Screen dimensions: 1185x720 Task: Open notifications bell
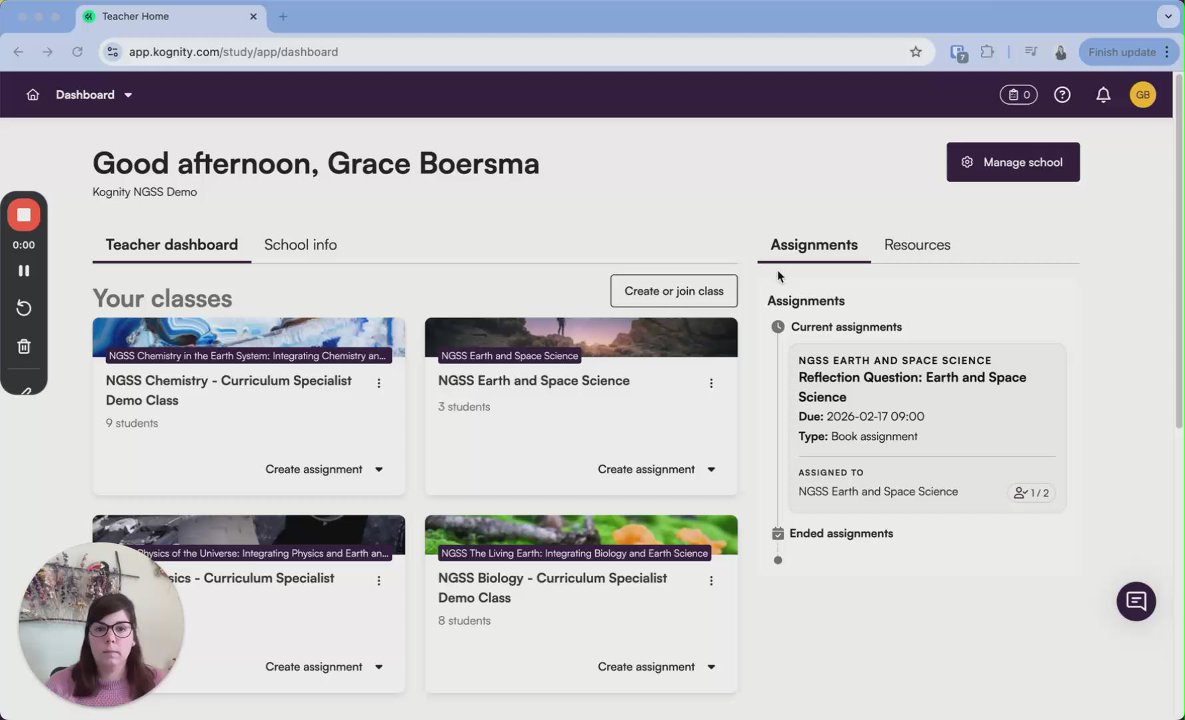(x=1103, y=94)
